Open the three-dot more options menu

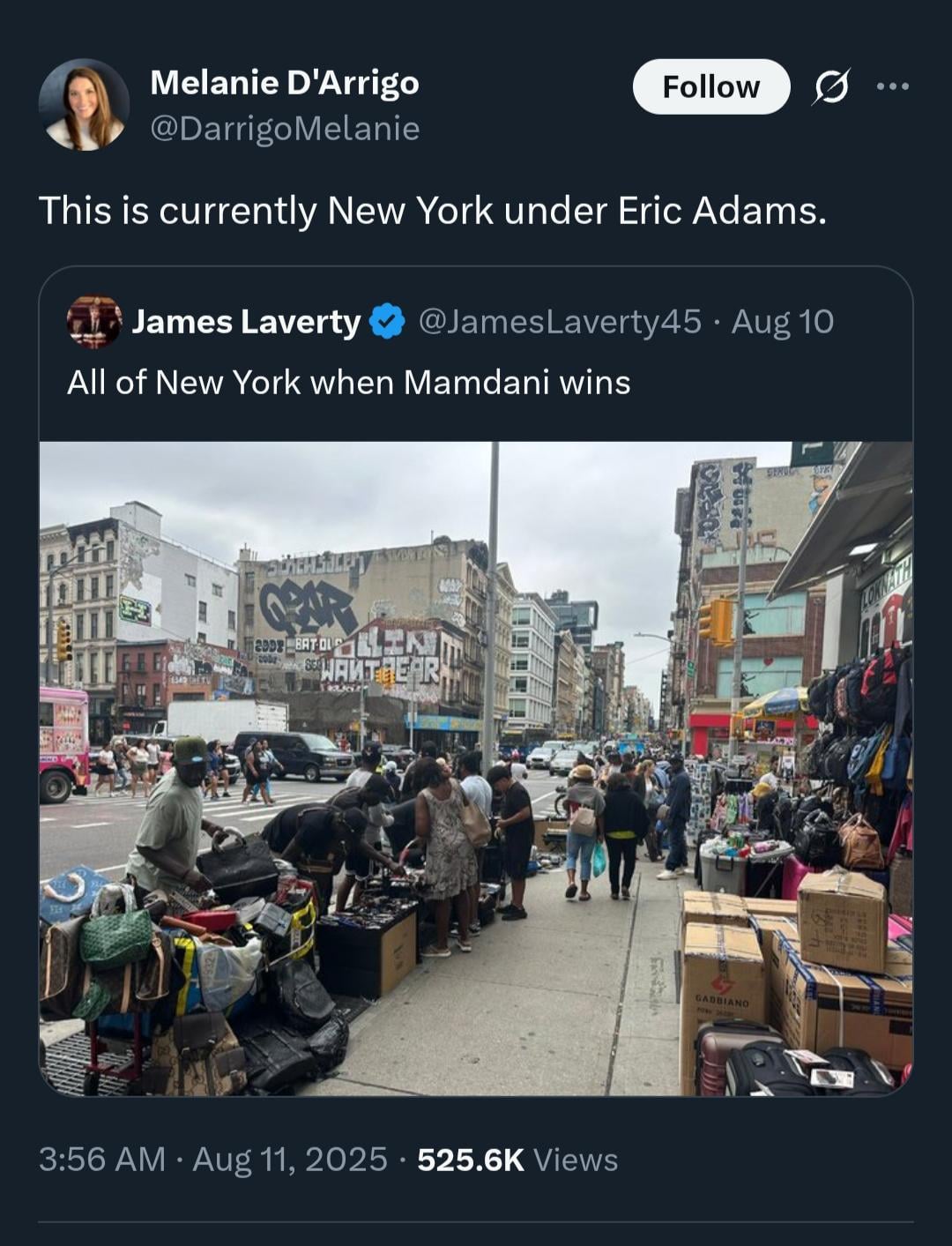click(x=892, y=86)
